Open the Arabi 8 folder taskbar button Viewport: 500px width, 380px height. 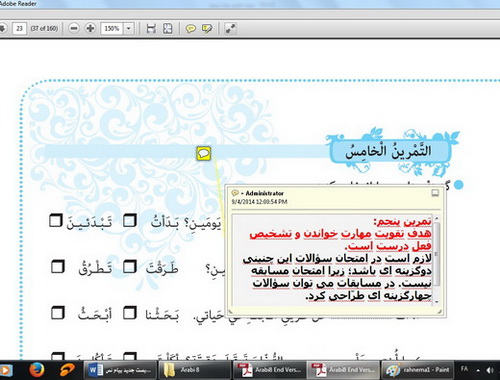(195, 370)
